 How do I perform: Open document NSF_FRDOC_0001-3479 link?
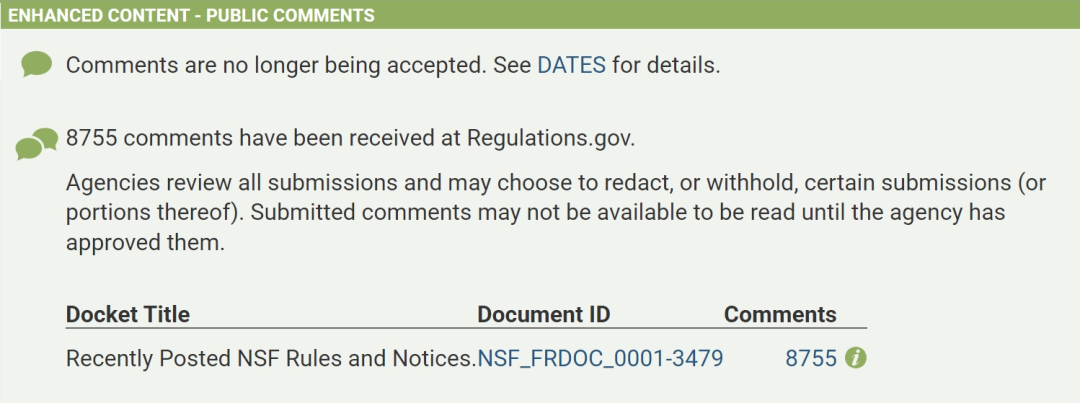(x=601, y=358)
